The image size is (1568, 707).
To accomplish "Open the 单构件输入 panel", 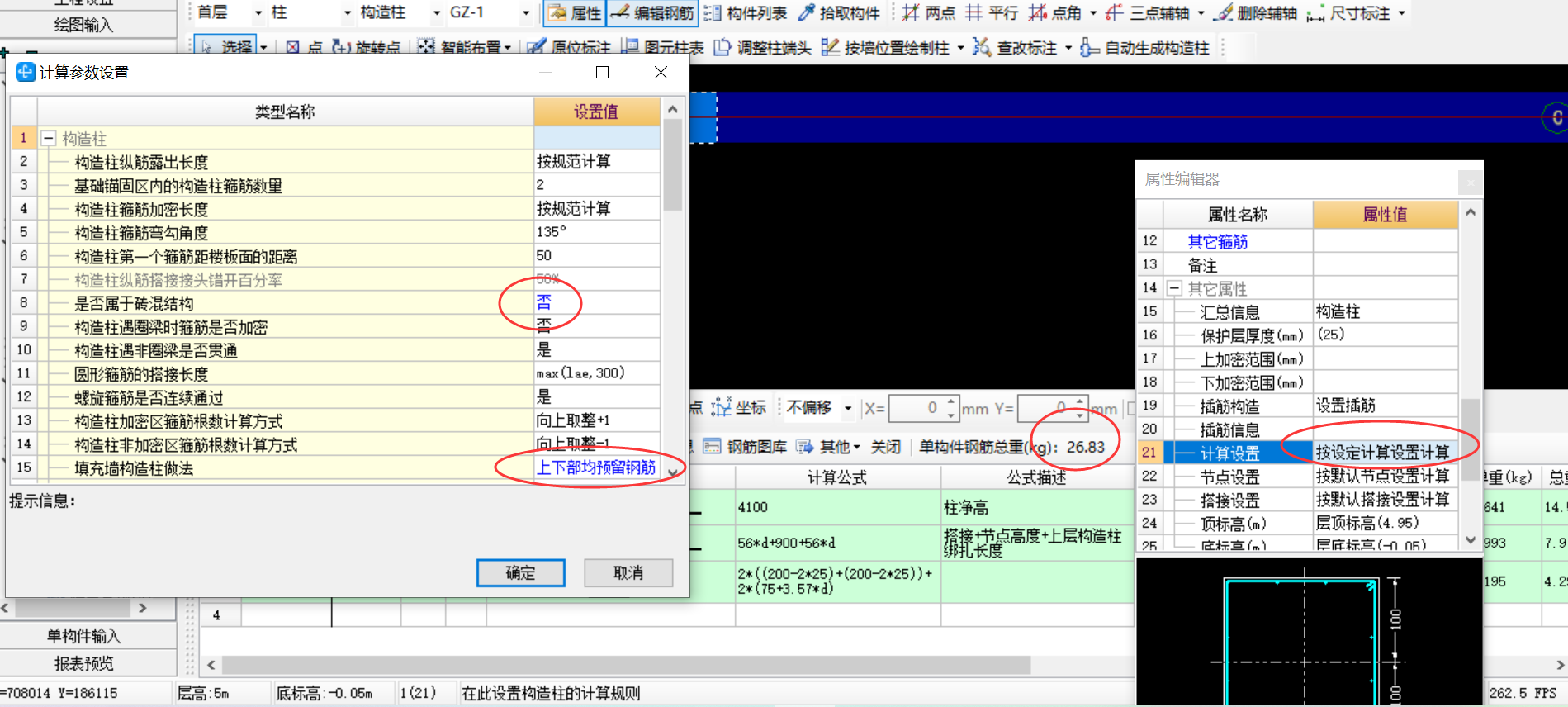I will point(83,636).
